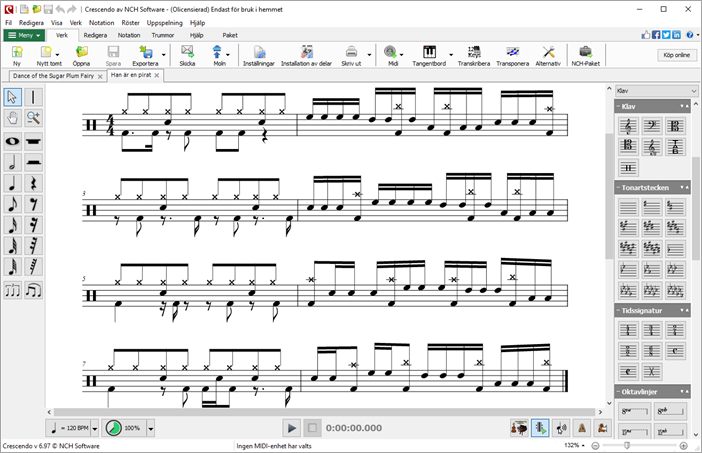The height and width of the screenshot is (453, 702).
Task: Open the NCH-Paket toolbox
Action: pyautogui.click(x=586, y=56)
